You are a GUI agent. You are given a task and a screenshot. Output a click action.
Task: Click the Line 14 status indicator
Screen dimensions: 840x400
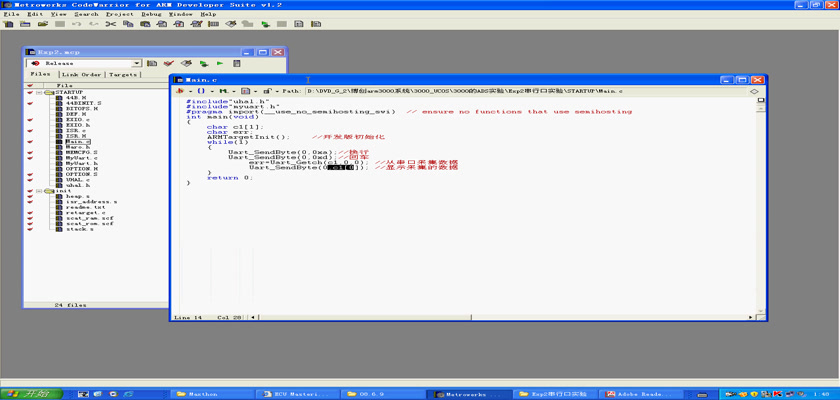click(x=188, y=318)
